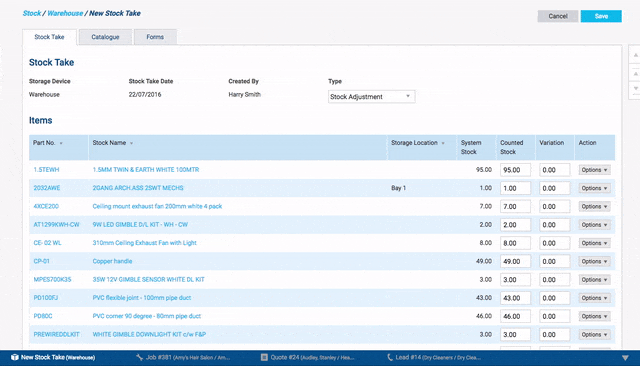Select Lead #14 bottom bar tab

pos(433,357)
